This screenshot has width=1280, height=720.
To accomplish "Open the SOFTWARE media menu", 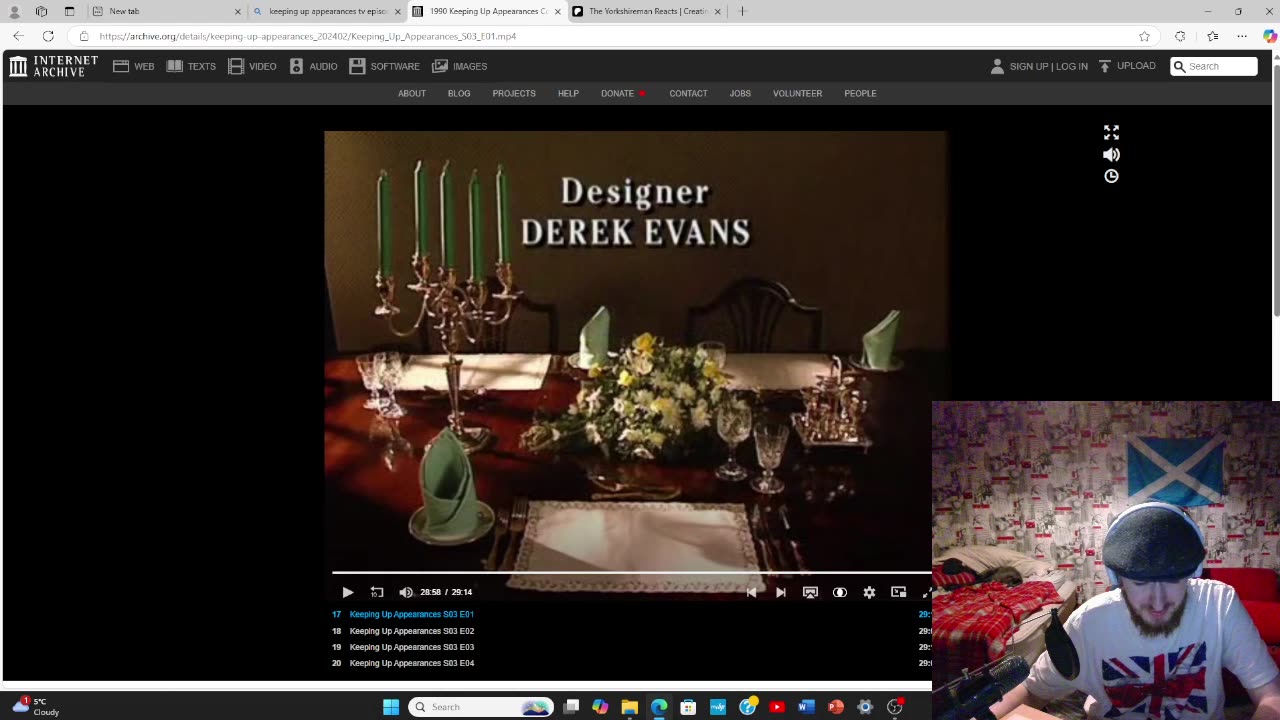I will 384,66.
